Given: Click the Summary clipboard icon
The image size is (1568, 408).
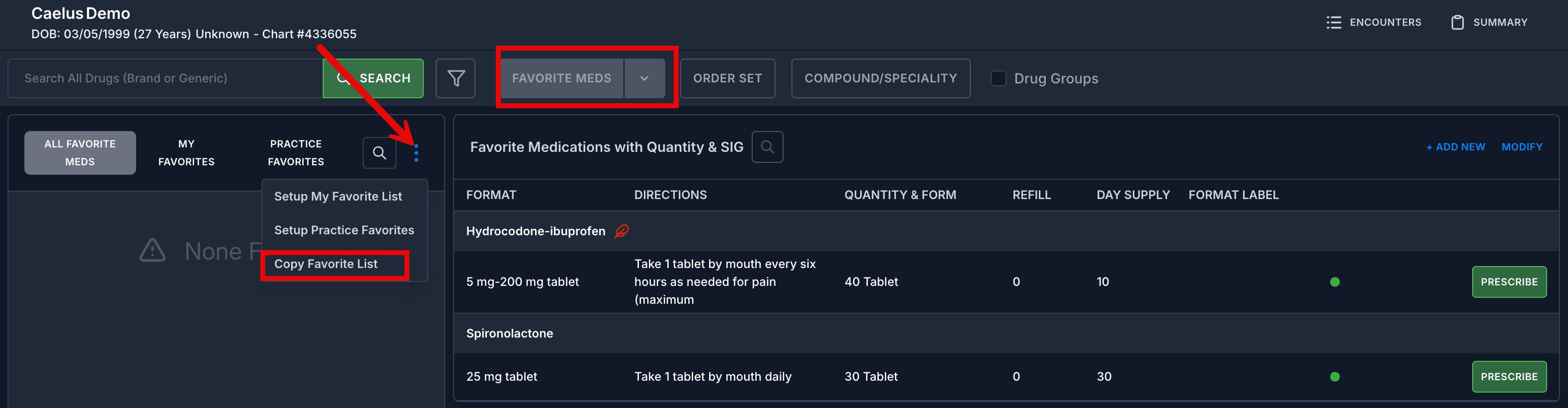Looking at the screenshot, I should [1457, 22].
